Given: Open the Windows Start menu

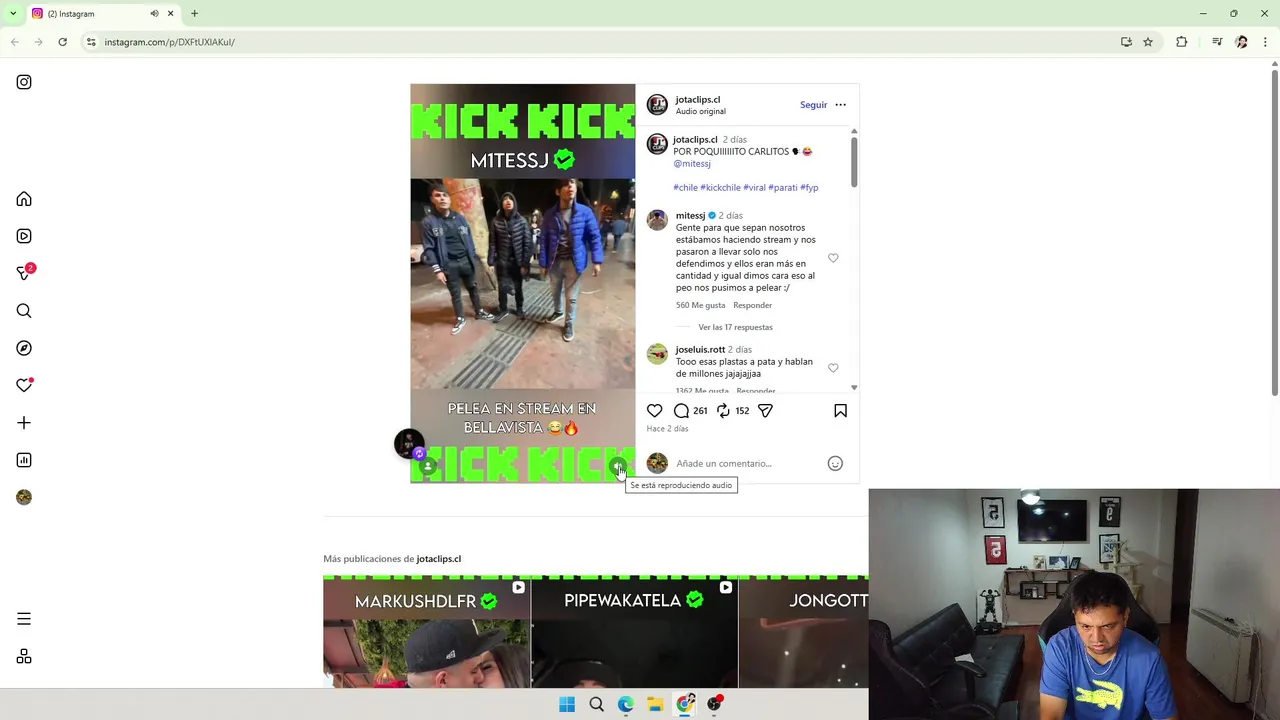Looking at the screenshot, I should coord(567,704).
